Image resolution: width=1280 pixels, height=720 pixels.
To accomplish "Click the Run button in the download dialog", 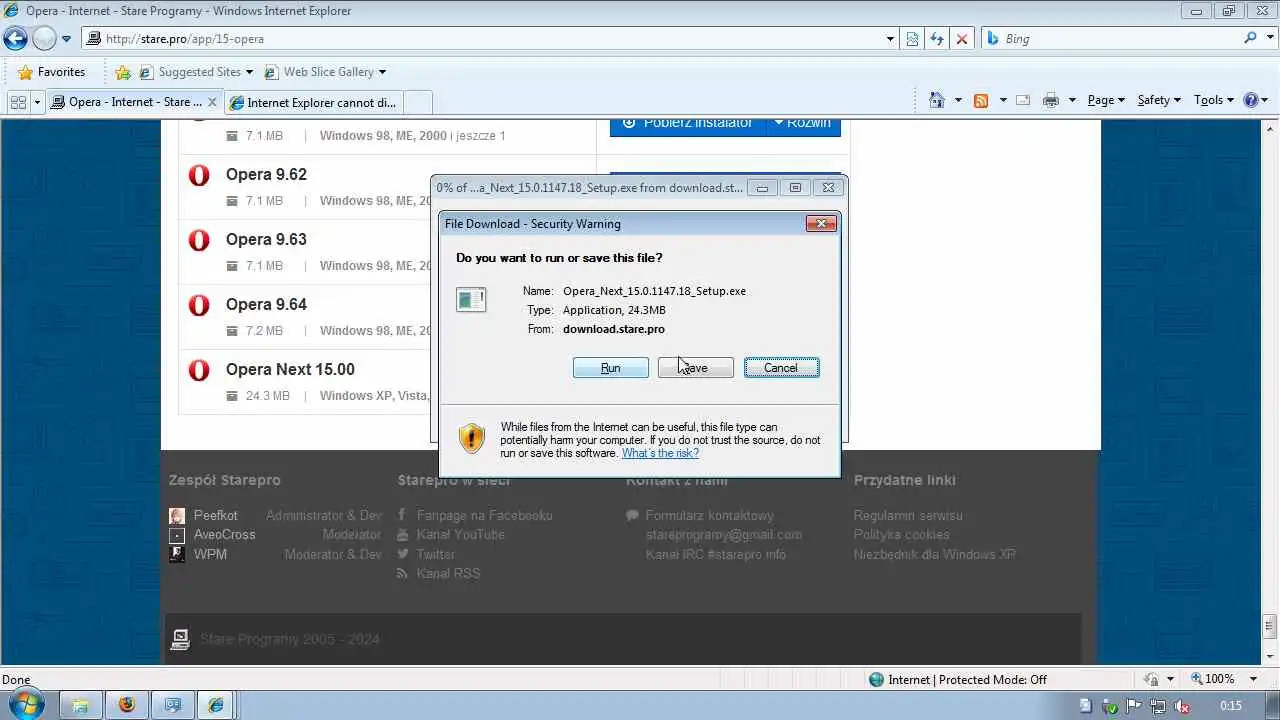I will pos(610,368).
